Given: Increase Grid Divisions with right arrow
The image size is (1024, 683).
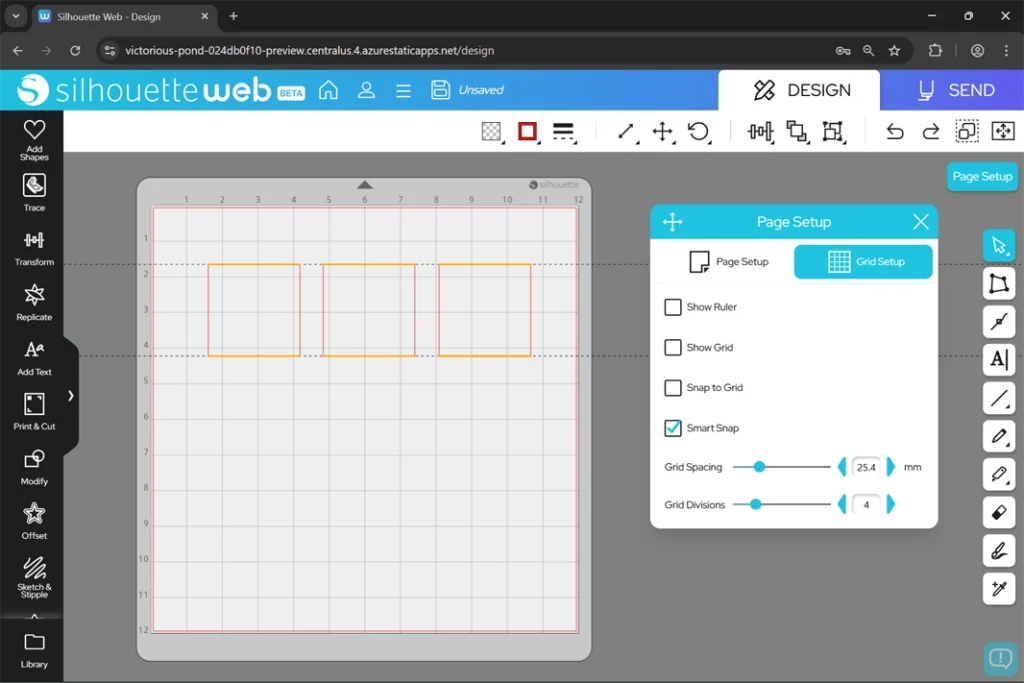Looking at the screenshot, I should pyautogui.click(x=891, y=505).
